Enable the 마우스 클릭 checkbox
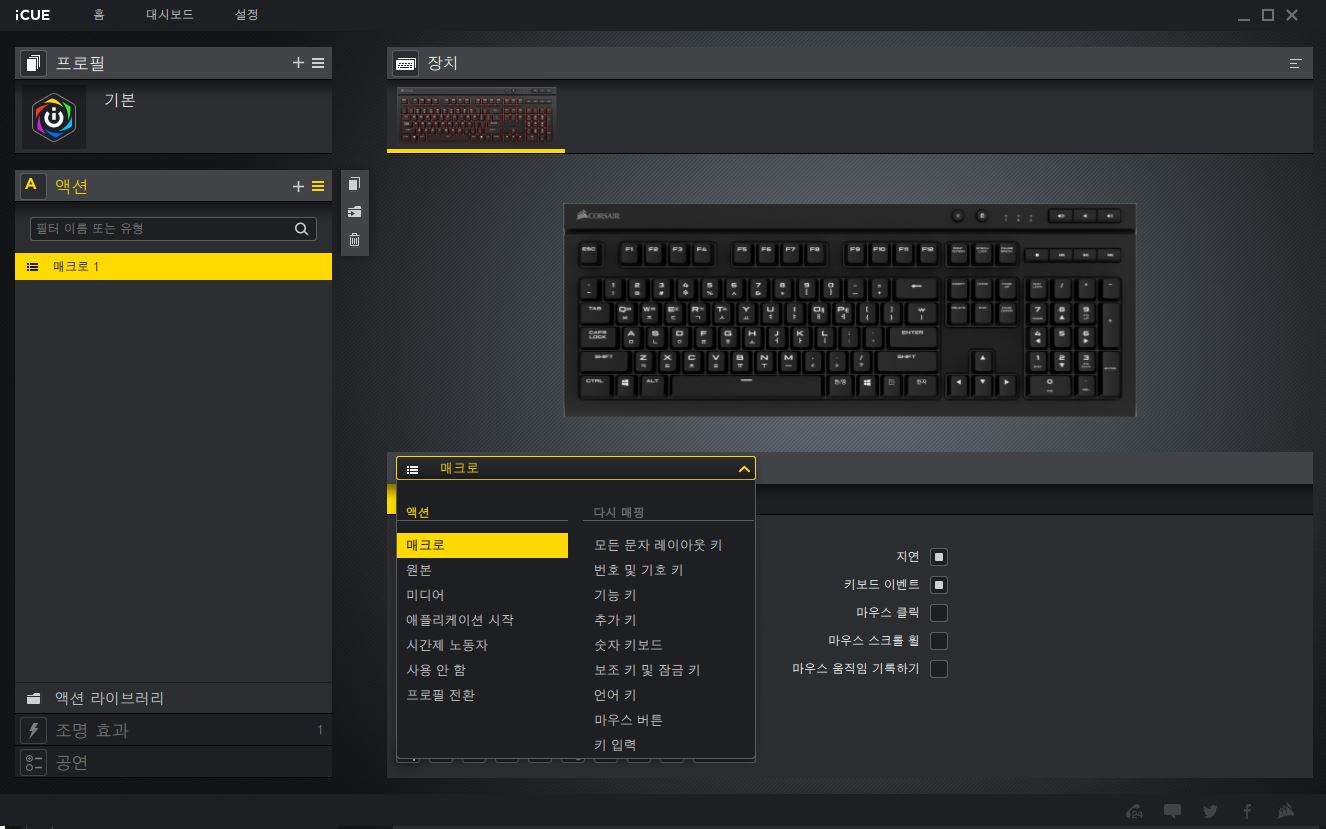 coord(939,613)
